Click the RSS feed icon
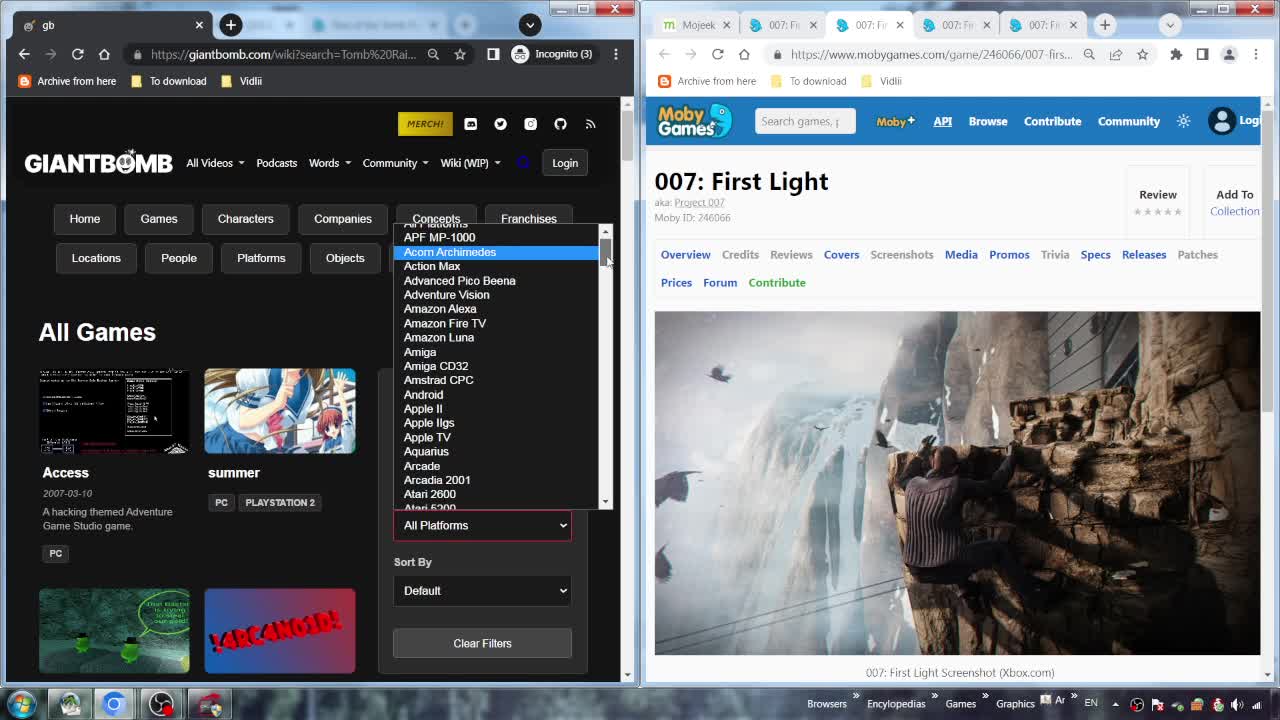The image size is (1280, 720). [x=590, y=124]
